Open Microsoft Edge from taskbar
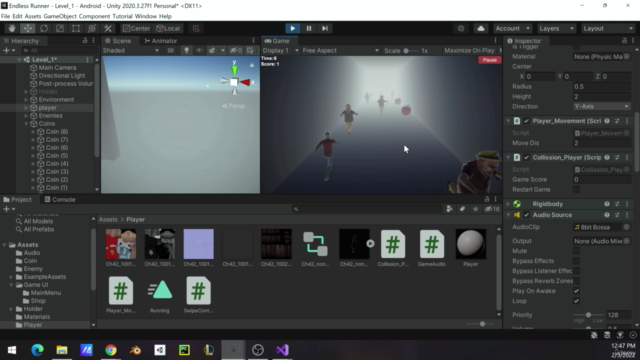Screen dimensions: 640x360 (37, 350)
